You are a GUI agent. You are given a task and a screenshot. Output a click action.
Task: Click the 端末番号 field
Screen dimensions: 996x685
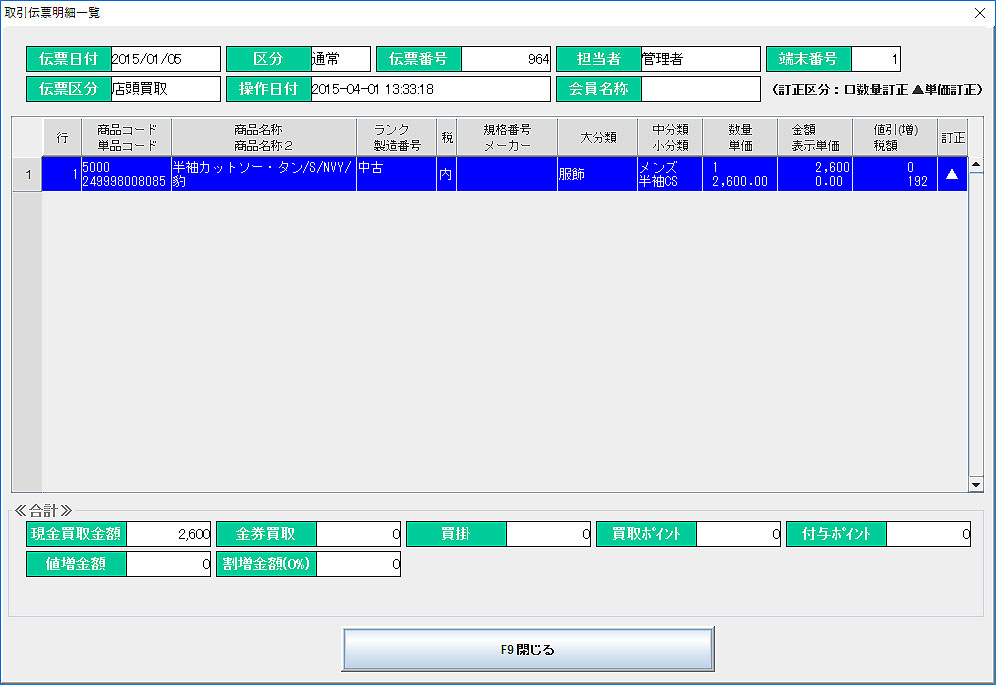[876, 59]
